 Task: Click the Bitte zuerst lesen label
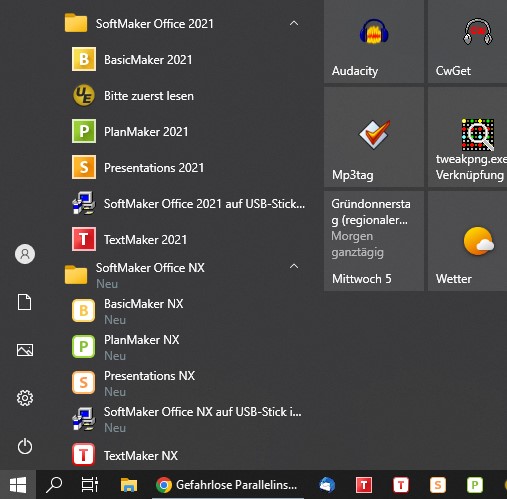click(149, 96)
